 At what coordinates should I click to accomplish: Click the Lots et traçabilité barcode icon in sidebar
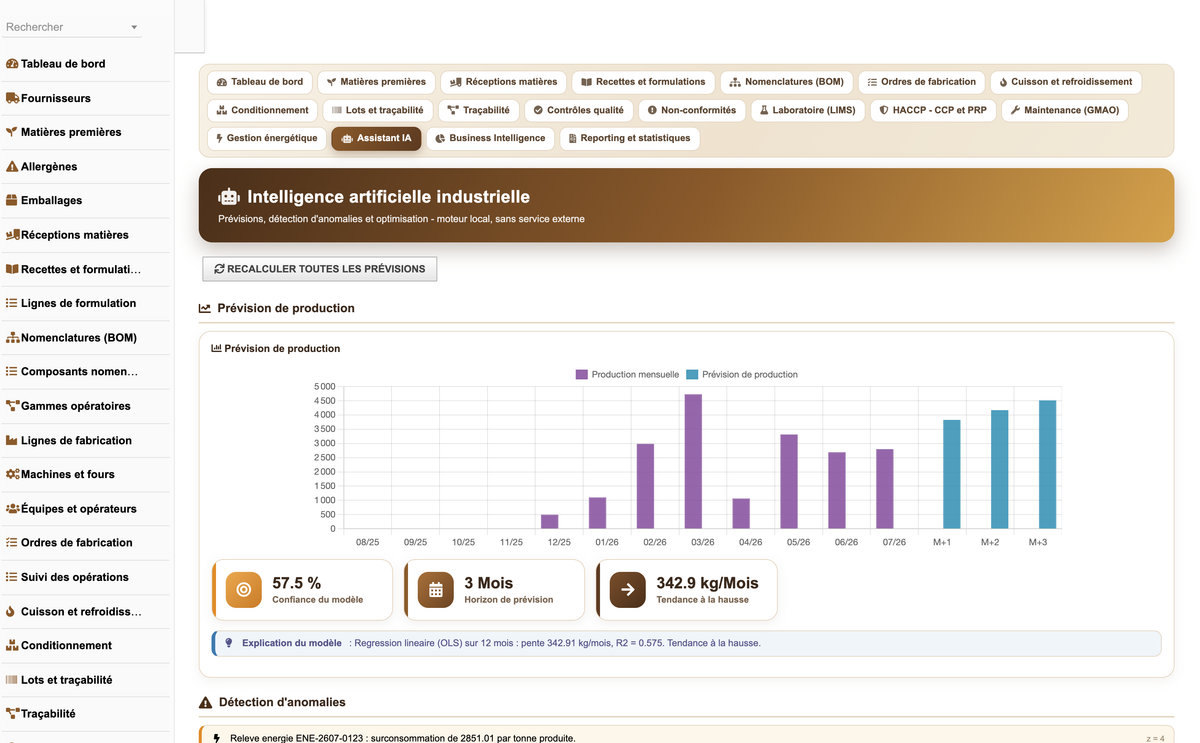(12, 680)
